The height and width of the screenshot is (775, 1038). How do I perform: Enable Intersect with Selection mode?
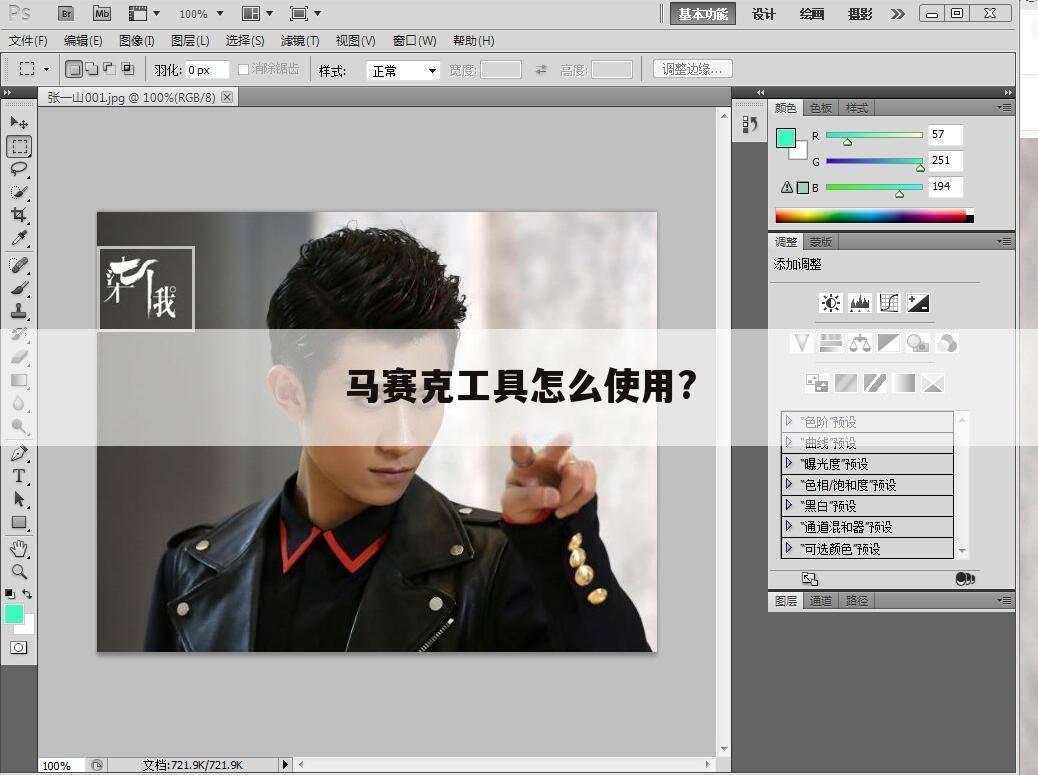pyautogui.click(x=127, y=69)
